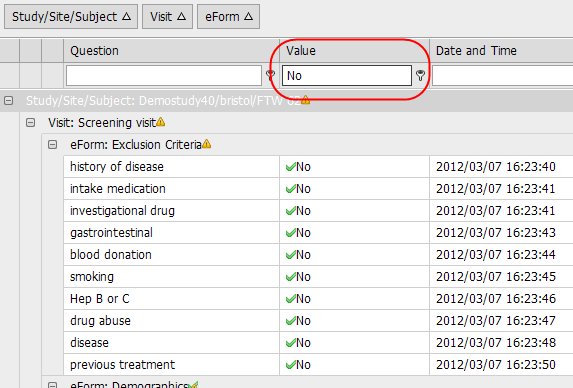
Task: Collapse the Study/Site/Subject Demostudy40 group
Action: [8, 100]
